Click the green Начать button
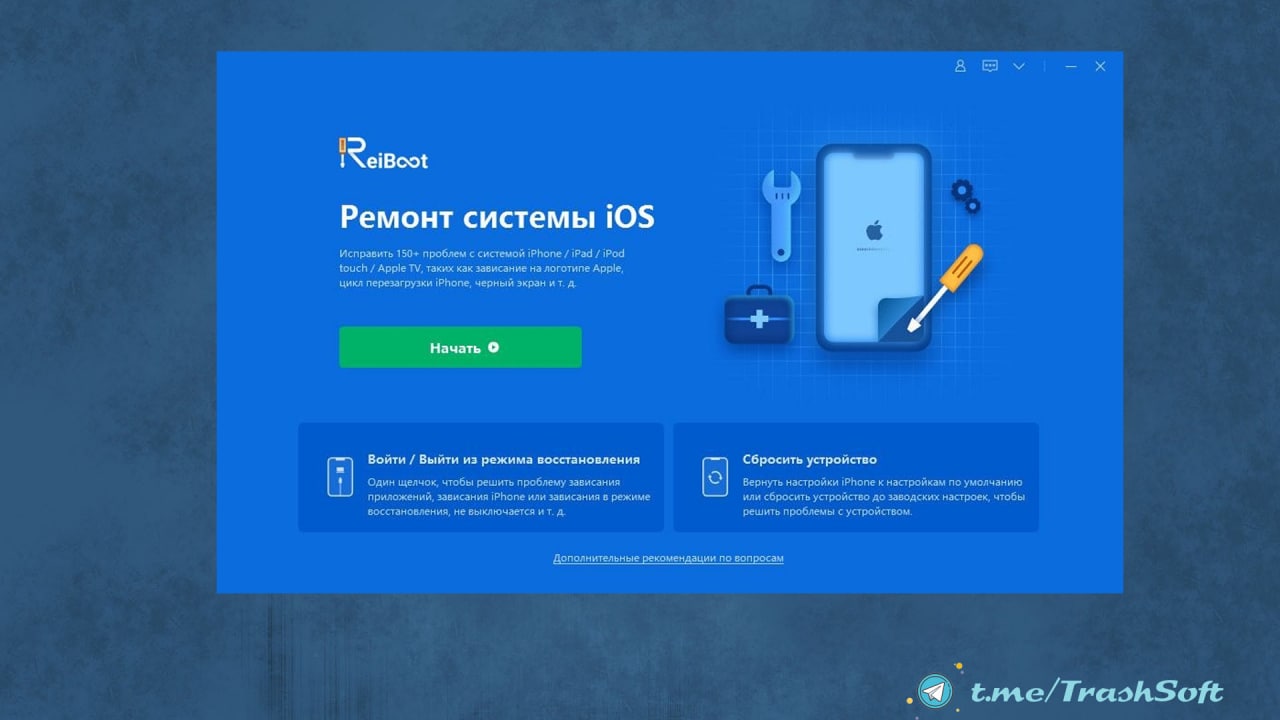Image resolution: width=1280 pixels, height=720 pixels. [460, 347]
